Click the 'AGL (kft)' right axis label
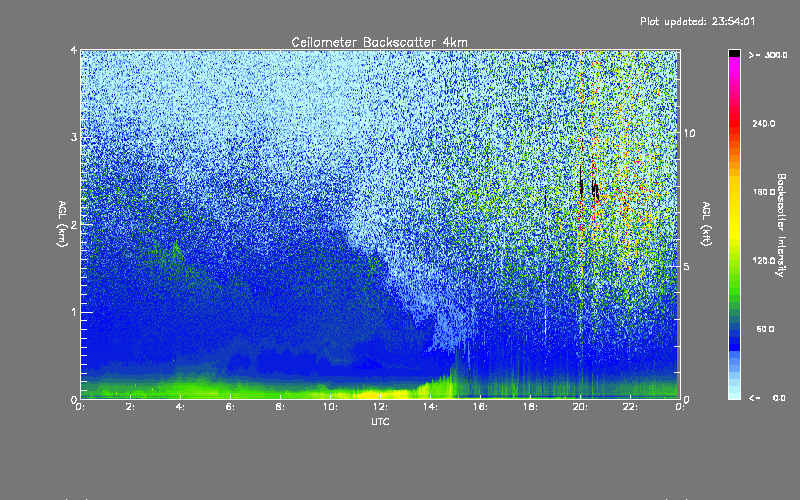Viewport: 800px width, 500px height. pyautogui.click(x=706, y=224)
